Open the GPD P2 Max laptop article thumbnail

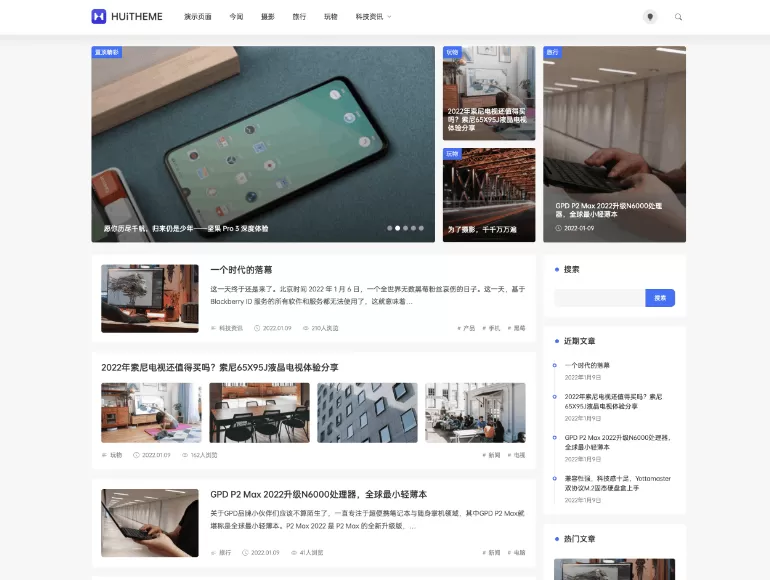point(150,523)
